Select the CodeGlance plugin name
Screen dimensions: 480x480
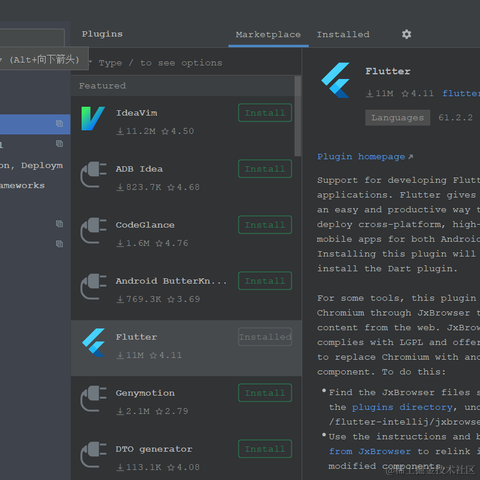coord(145,225)
